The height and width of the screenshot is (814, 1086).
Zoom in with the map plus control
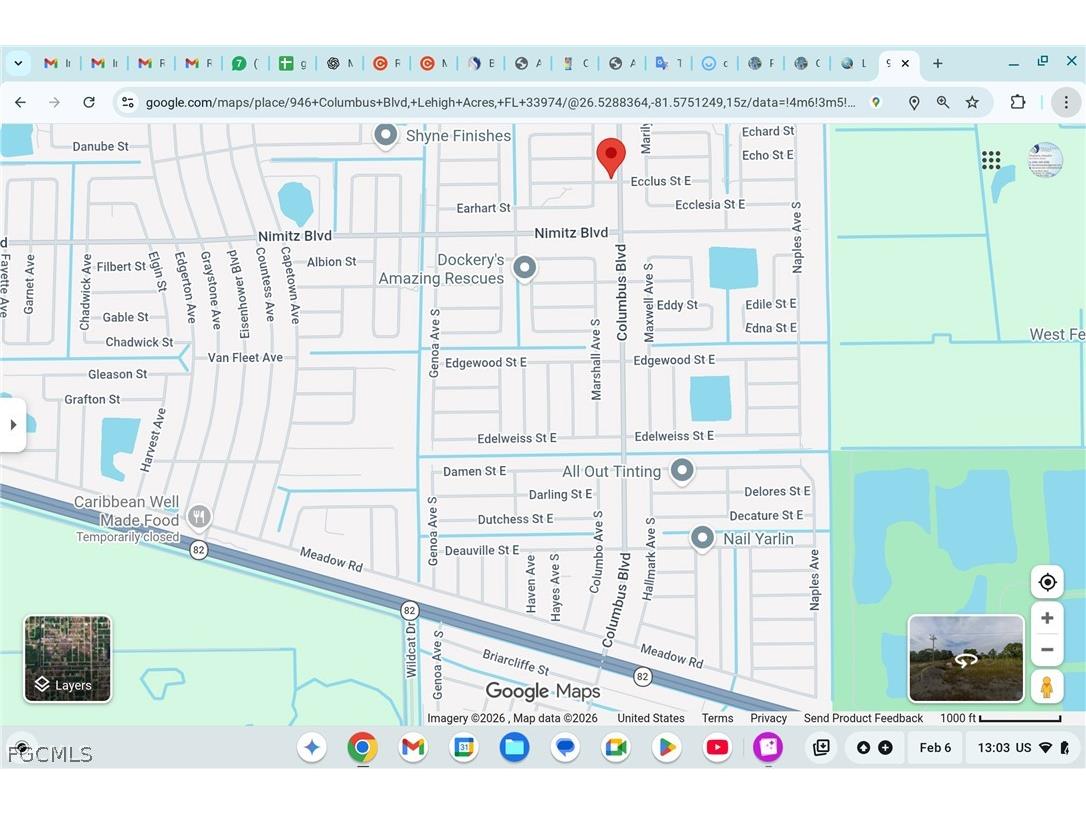1047,618
